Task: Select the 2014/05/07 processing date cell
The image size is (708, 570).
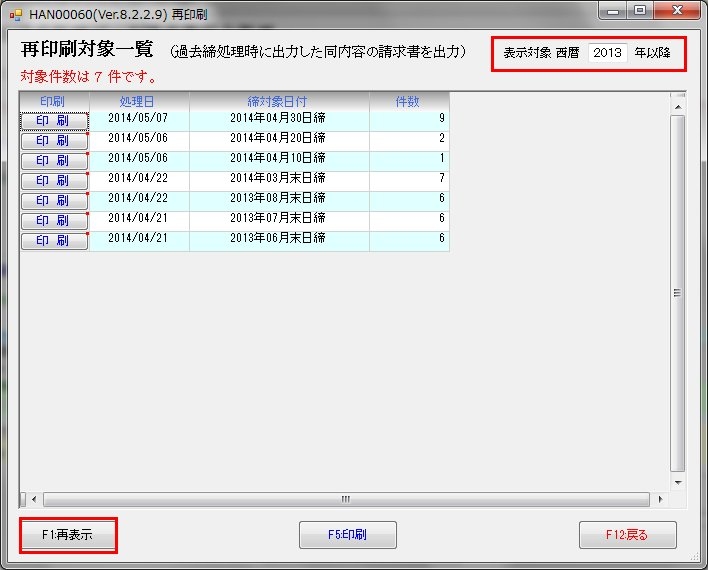Action: click(140, 121)
